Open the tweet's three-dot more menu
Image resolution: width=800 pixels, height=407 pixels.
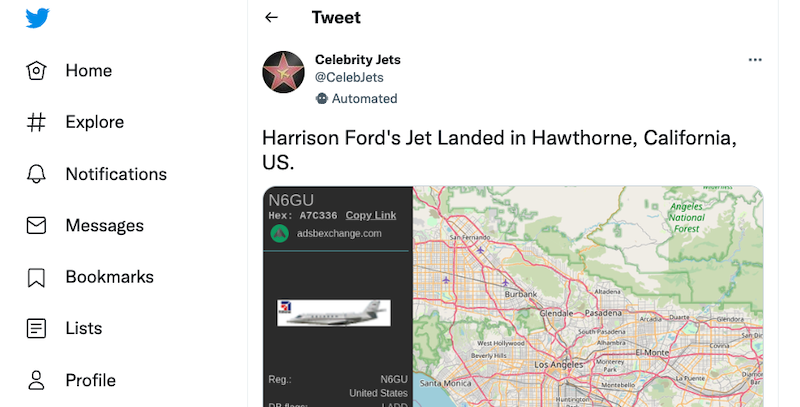pyautogui.click(x=755, y=60)
